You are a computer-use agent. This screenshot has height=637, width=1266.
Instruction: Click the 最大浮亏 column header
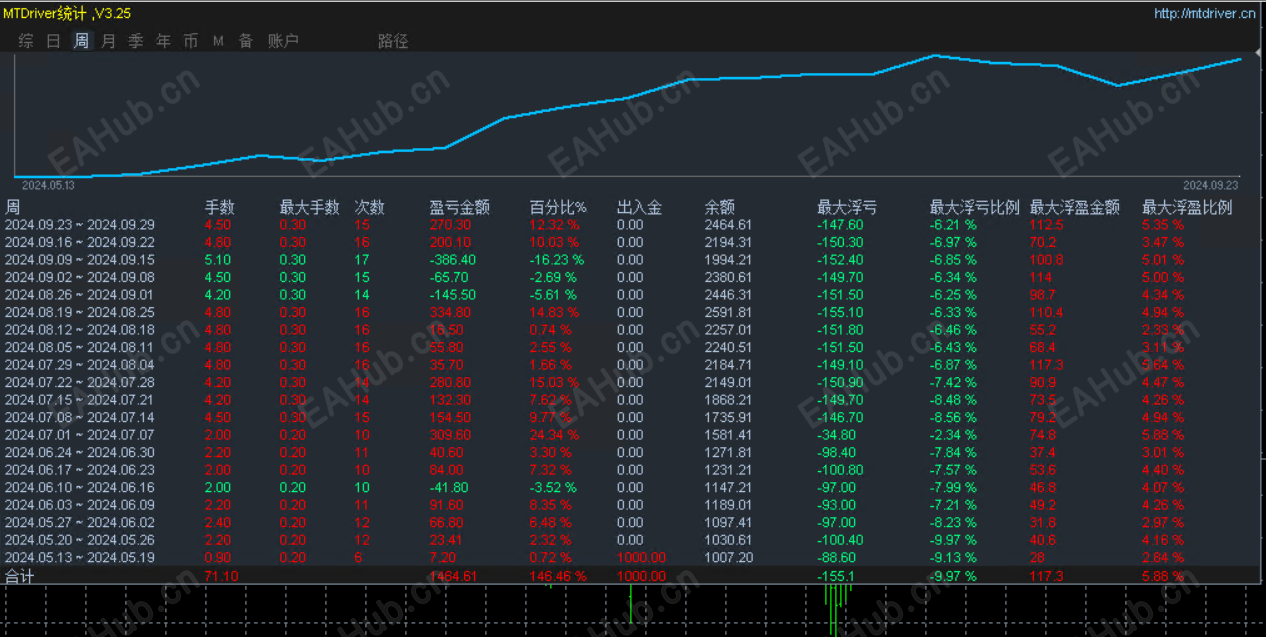click(847, 207)
